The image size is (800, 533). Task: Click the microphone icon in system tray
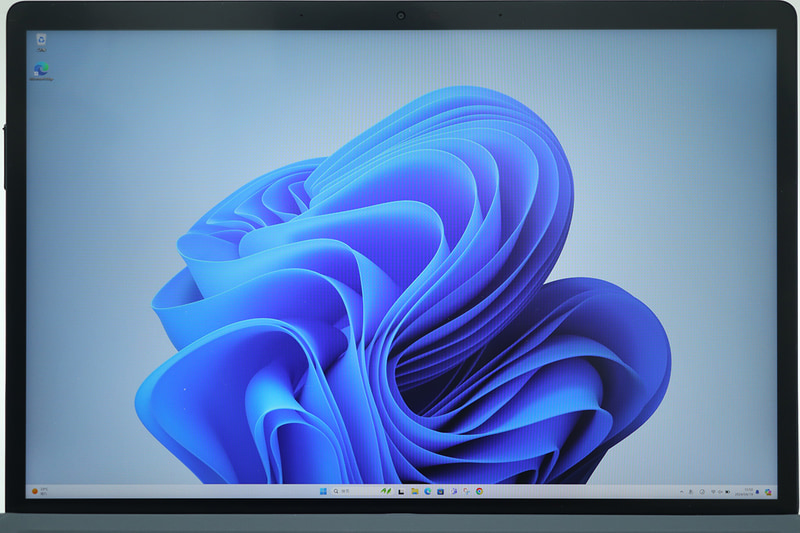click(x=690, y=492)
